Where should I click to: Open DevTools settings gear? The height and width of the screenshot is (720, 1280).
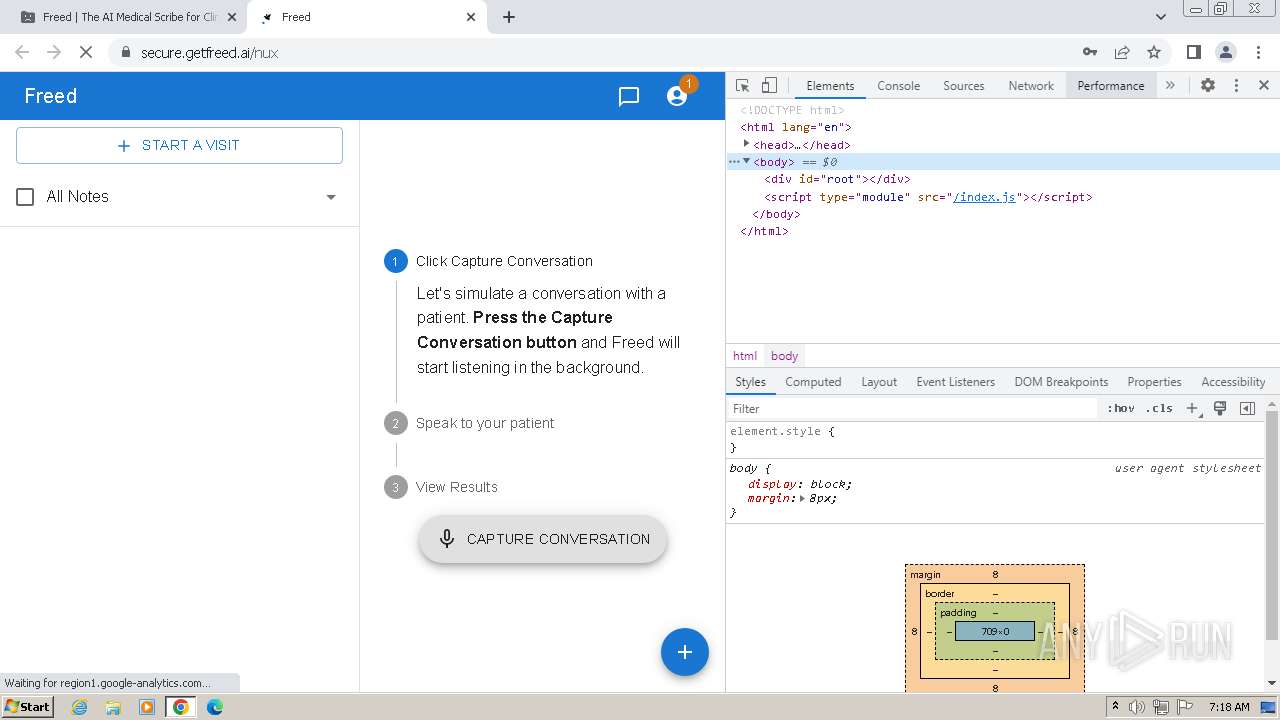(x=1208, y=86)
